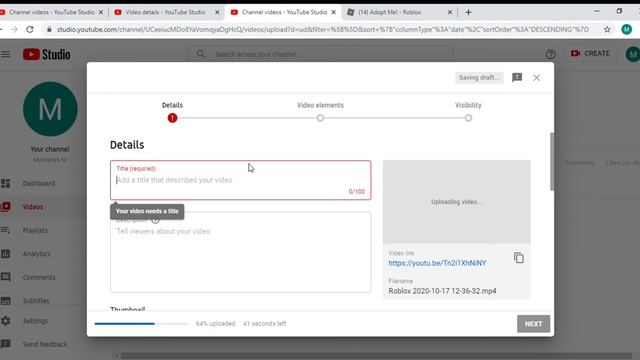Viewport: 640px width, 360px height.
Task: Click the Details step error marker
Action: 172,118
